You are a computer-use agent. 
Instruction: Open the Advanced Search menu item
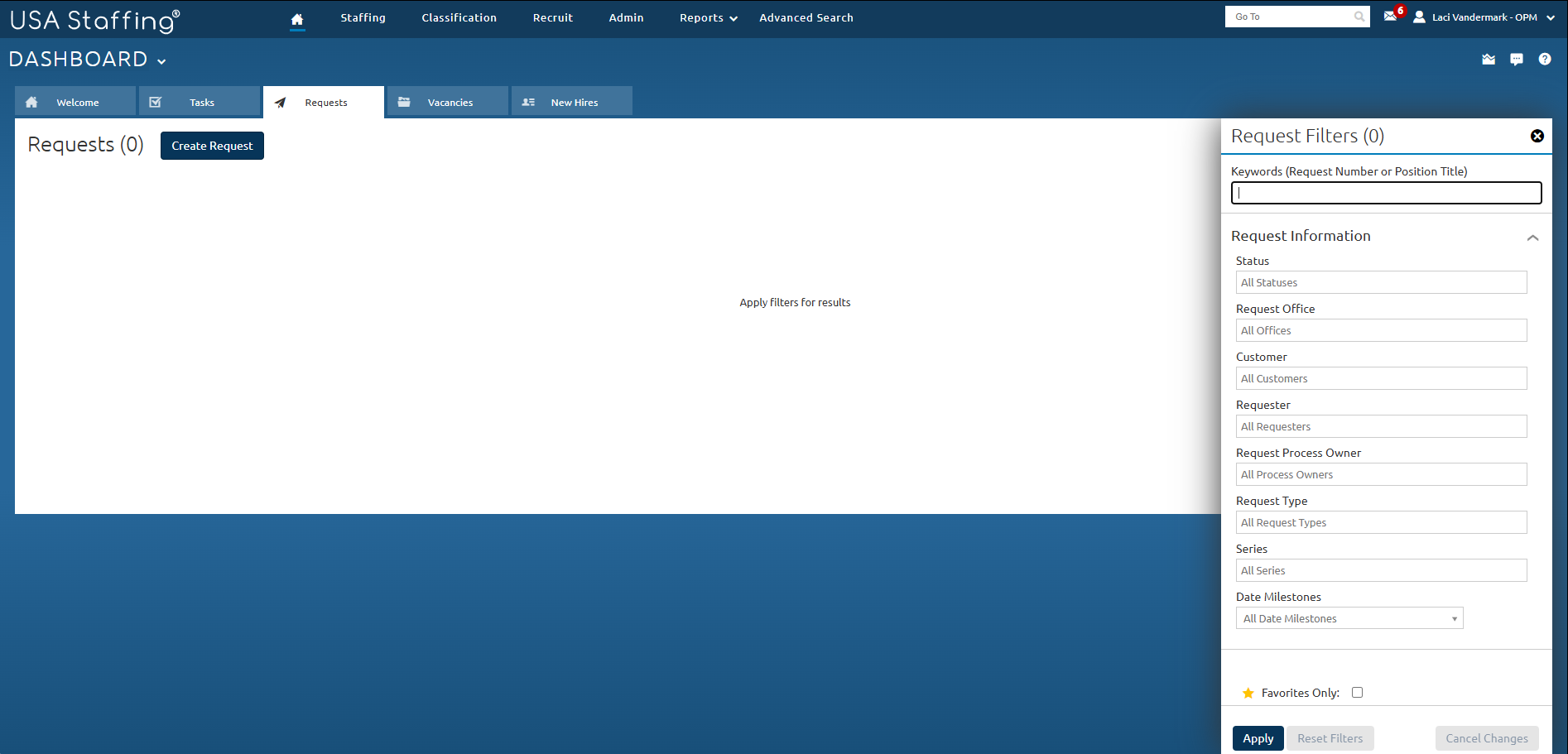[806, 18]
